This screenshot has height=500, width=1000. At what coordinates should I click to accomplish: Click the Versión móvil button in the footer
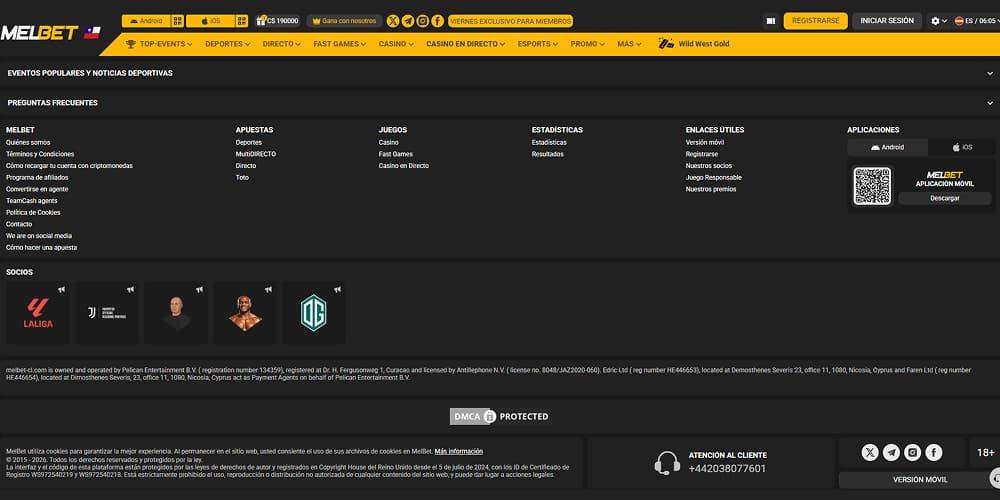point(920,480)
